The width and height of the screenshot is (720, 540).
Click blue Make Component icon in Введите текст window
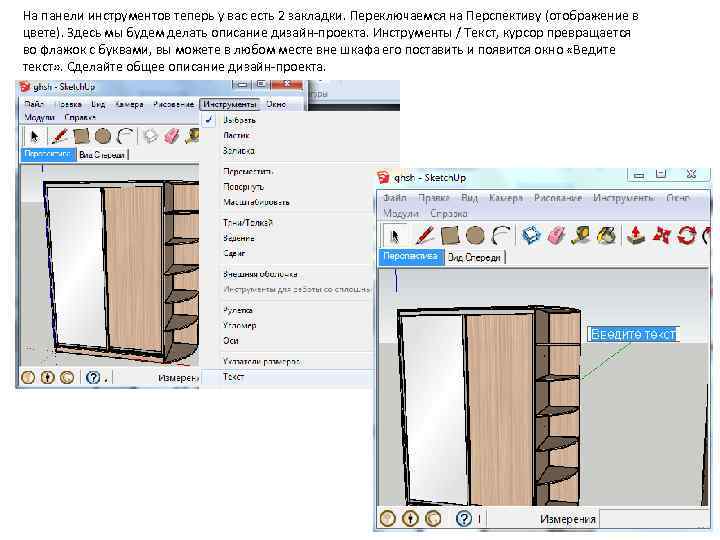click(531, 235)
